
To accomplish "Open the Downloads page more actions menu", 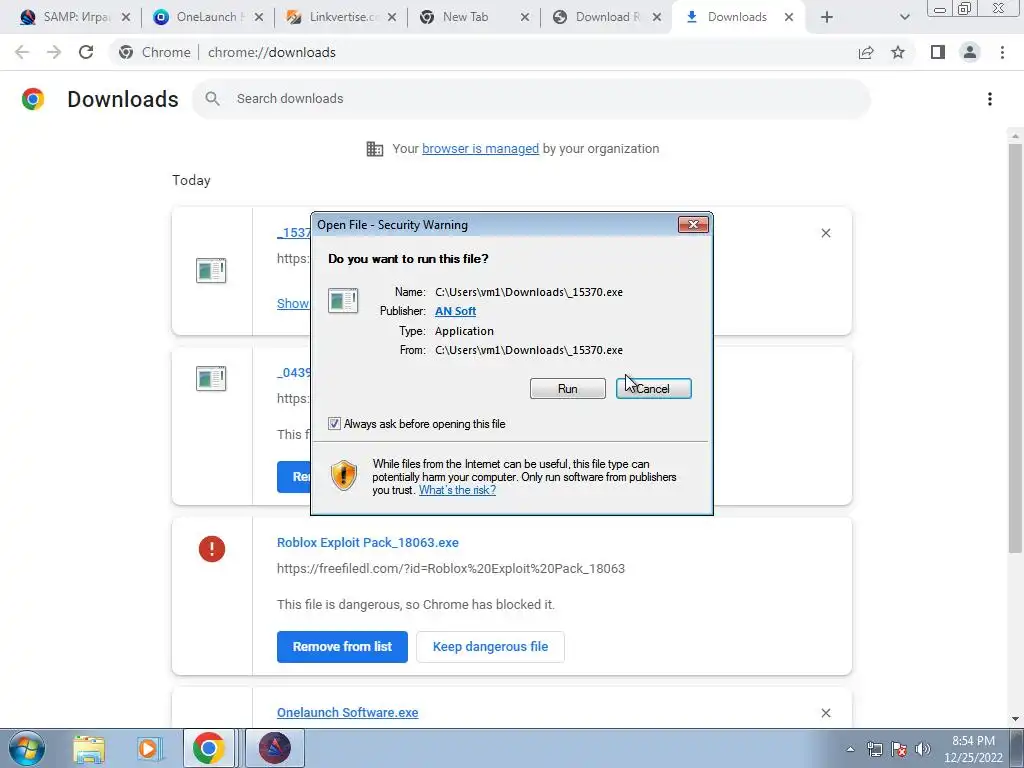I will [990, 99].
